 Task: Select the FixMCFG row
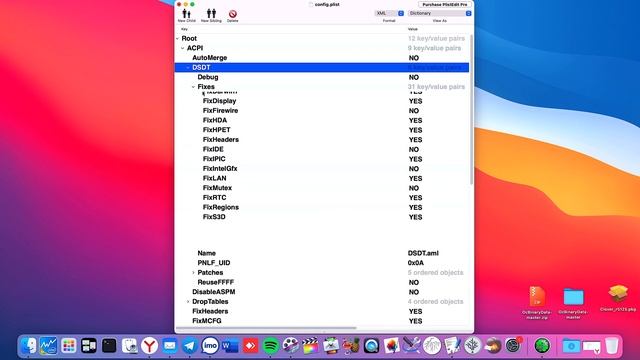tap(322, 321)
